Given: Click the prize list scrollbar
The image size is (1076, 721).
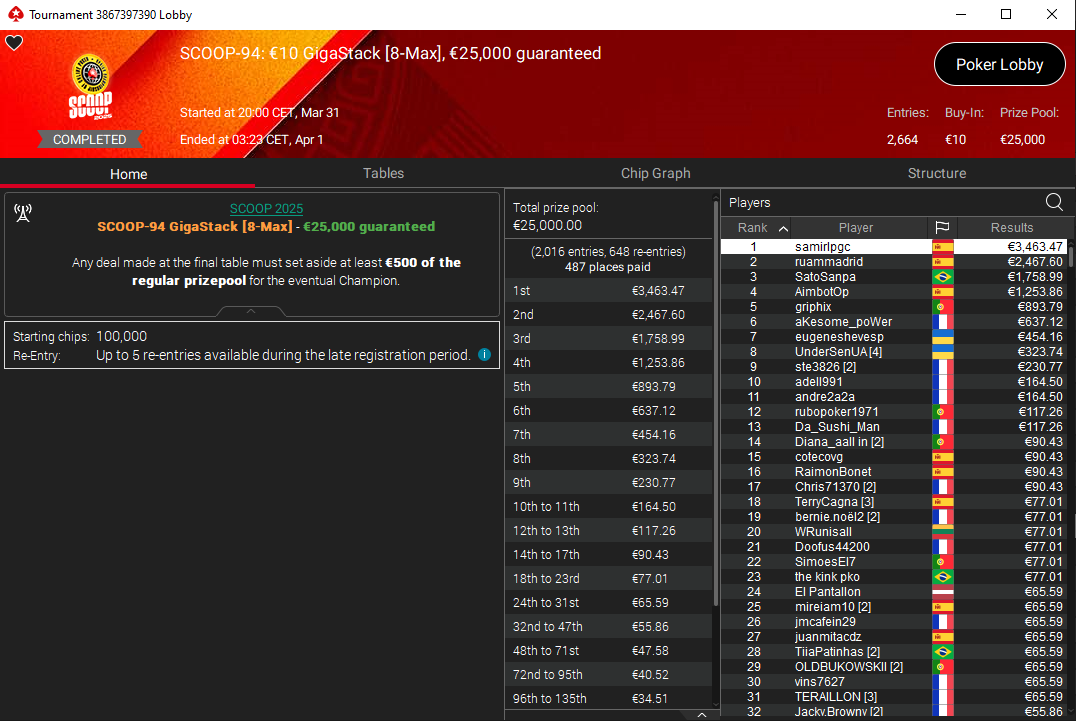Looking at the screenshot, I should (x=716, y=405).
